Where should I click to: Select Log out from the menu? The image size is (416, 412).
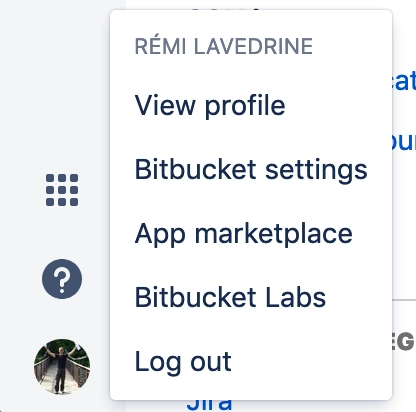point(251,361)
